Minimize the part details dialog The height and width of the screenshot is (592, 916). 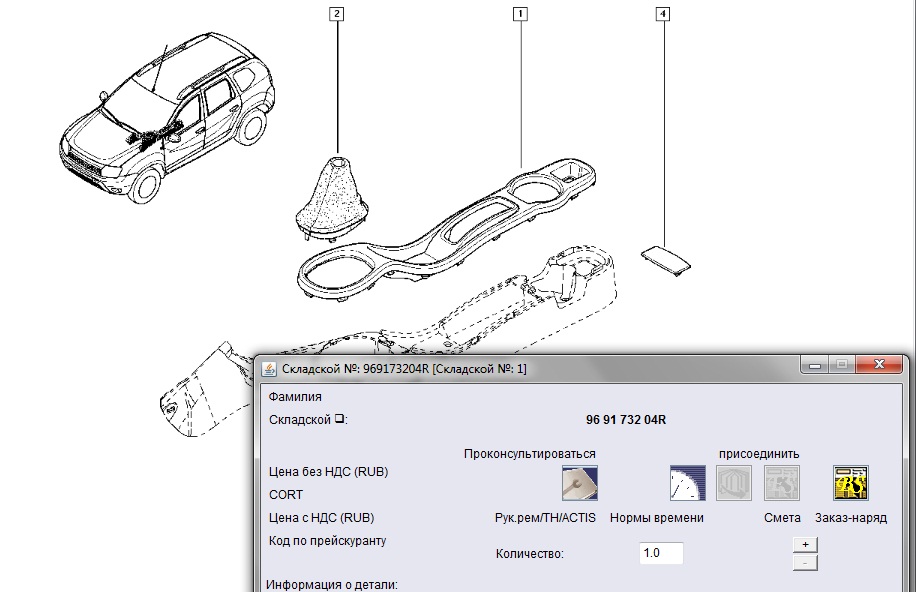click(x=816, y=365)
